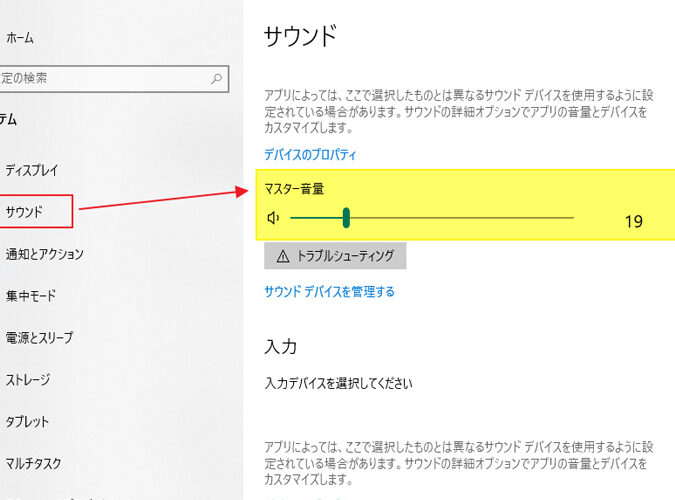Click the 入力デバイスを選択してください label
675x500 pixels.
pos(338,383)
